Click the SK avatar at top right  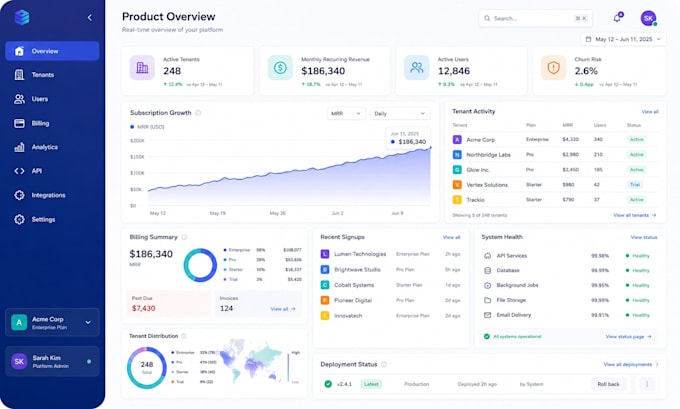pos(648,18)
